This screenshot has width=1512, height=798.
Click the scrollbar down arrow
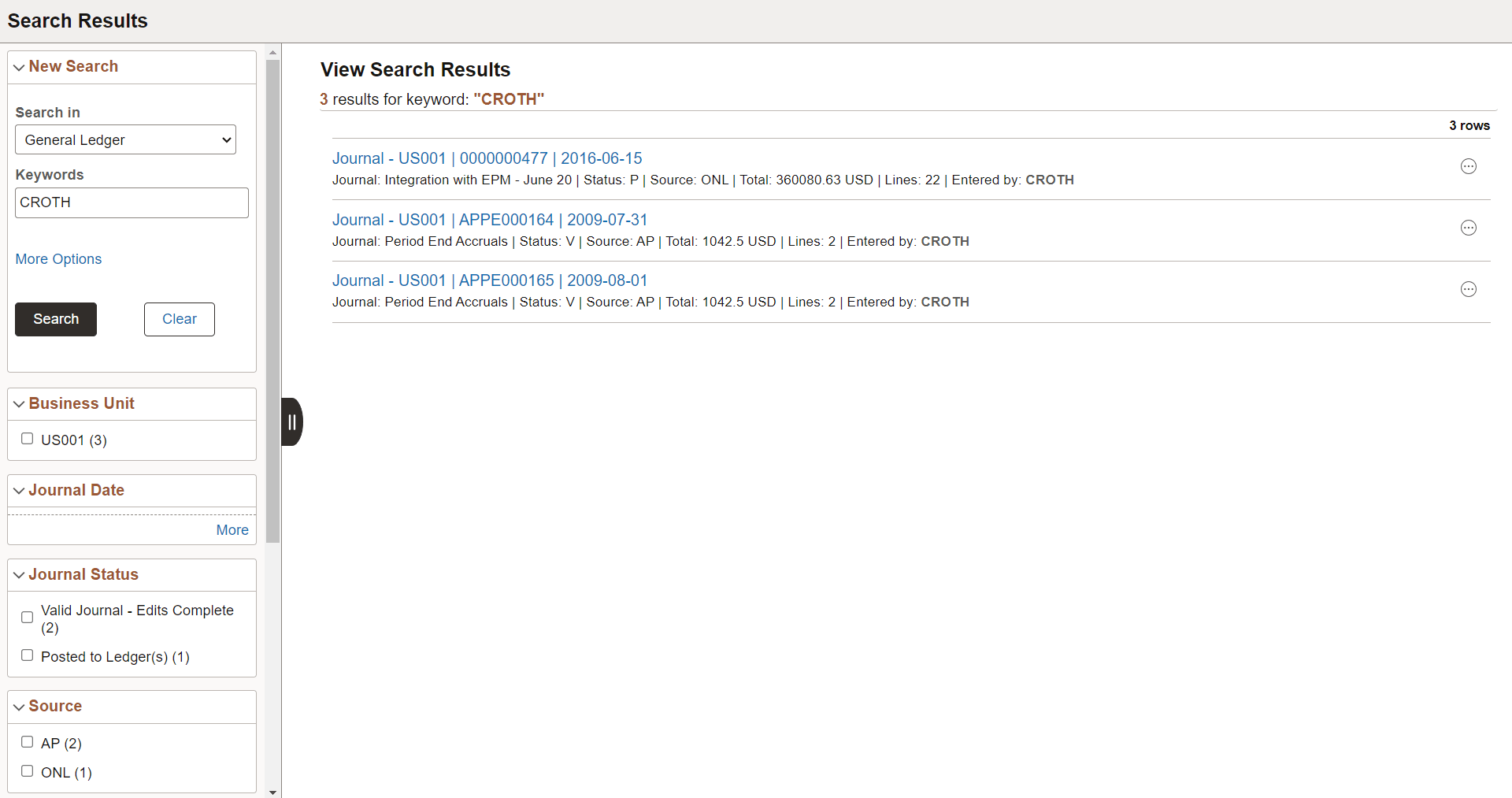[273, 792]
